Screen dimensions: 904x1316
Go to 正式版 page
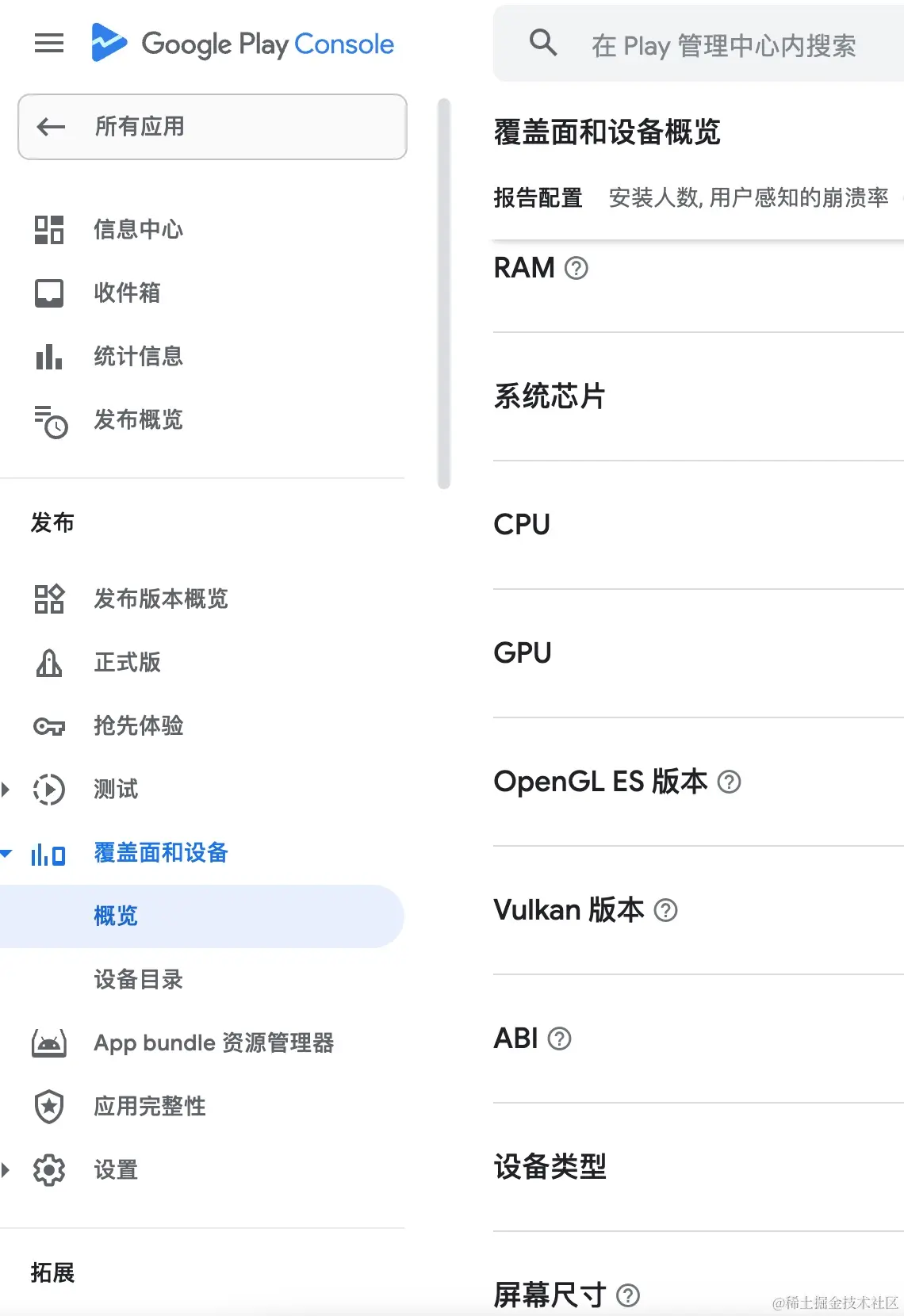tap(127, 662)
